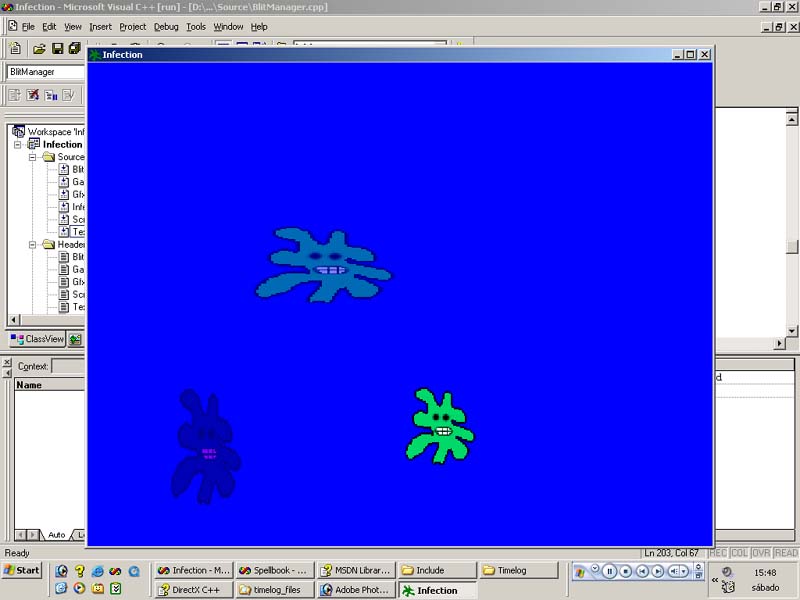Click the bright green creature in Infection
The image size is (800, 600).
pos(440,426)
